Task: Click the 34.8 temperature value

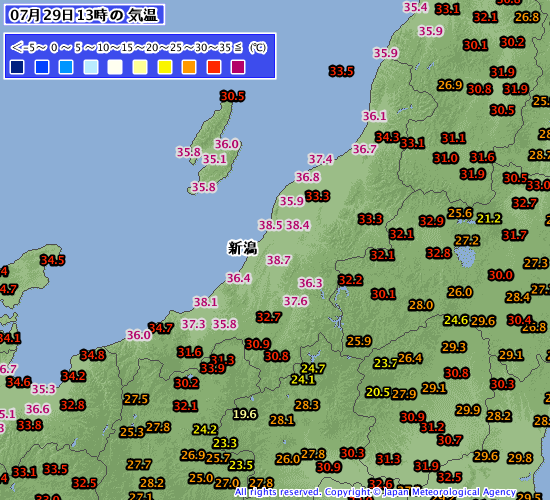Action: coord(93,355)
